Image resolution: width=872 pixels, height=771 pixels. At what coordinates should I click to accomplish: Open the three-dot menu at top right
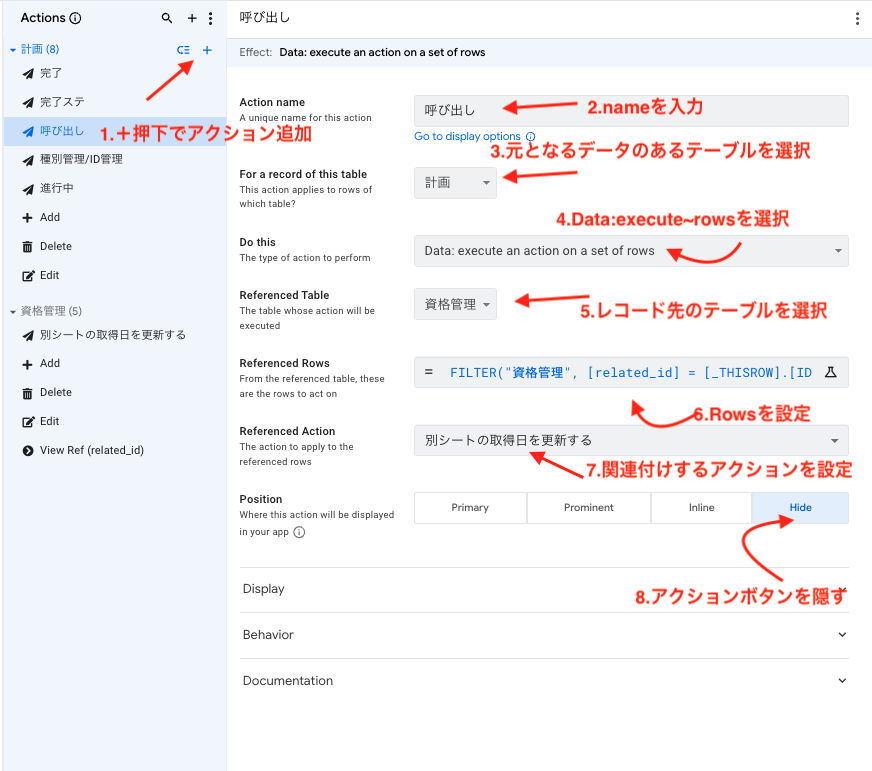point(856,18)
